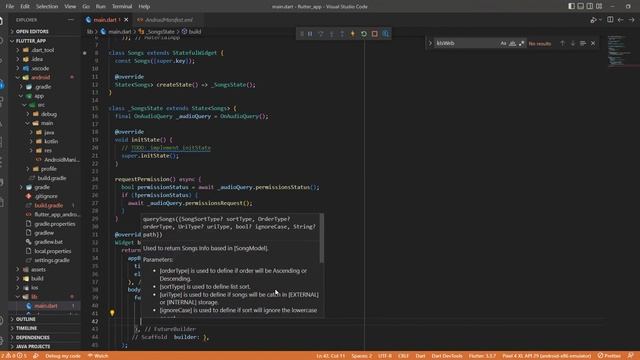The image size is (640, 360).
Task: Stop debugging using the red square
Action: 375,34
